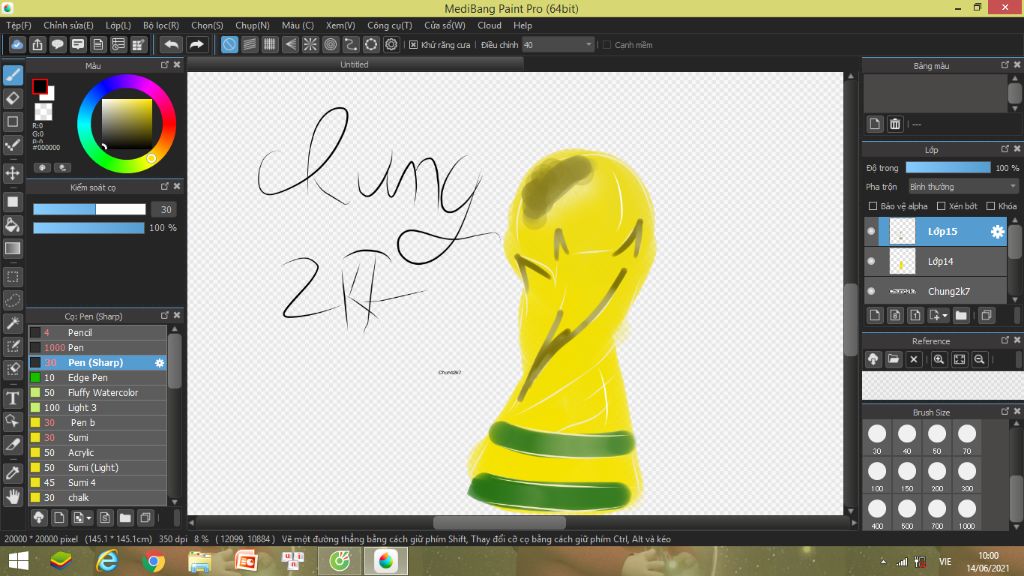
Task: Enable circle snap
Action: [x=330, y=44]
